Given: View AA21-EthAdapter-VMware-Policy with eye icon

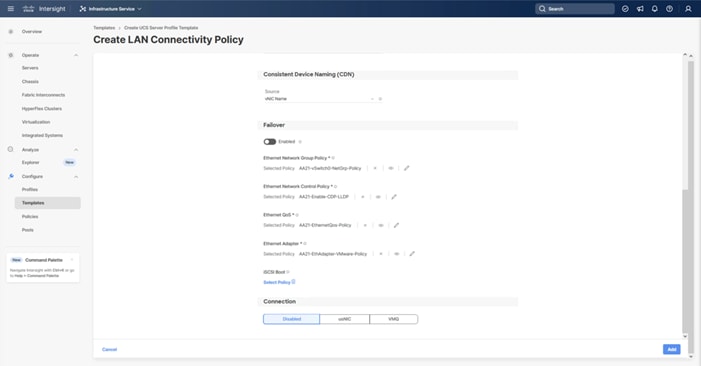Looking at the screenshot, I should click(397, 254).
